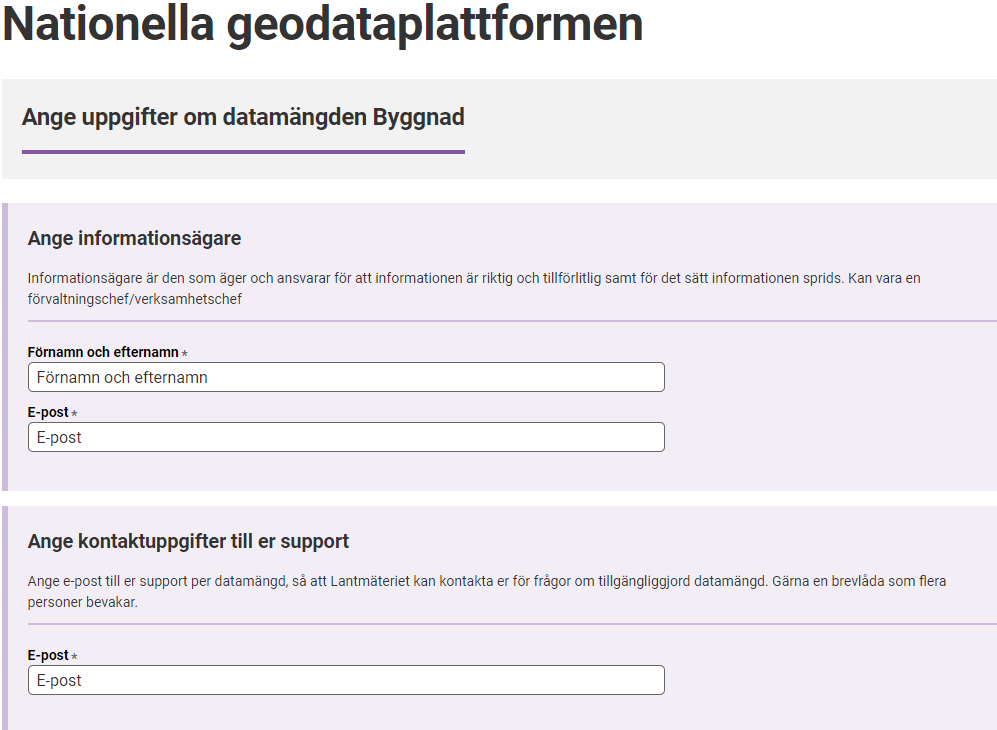Click the support description about Lantmäteriet
The height and width of the screenshot is (730, 997).
tap(486, 591)
